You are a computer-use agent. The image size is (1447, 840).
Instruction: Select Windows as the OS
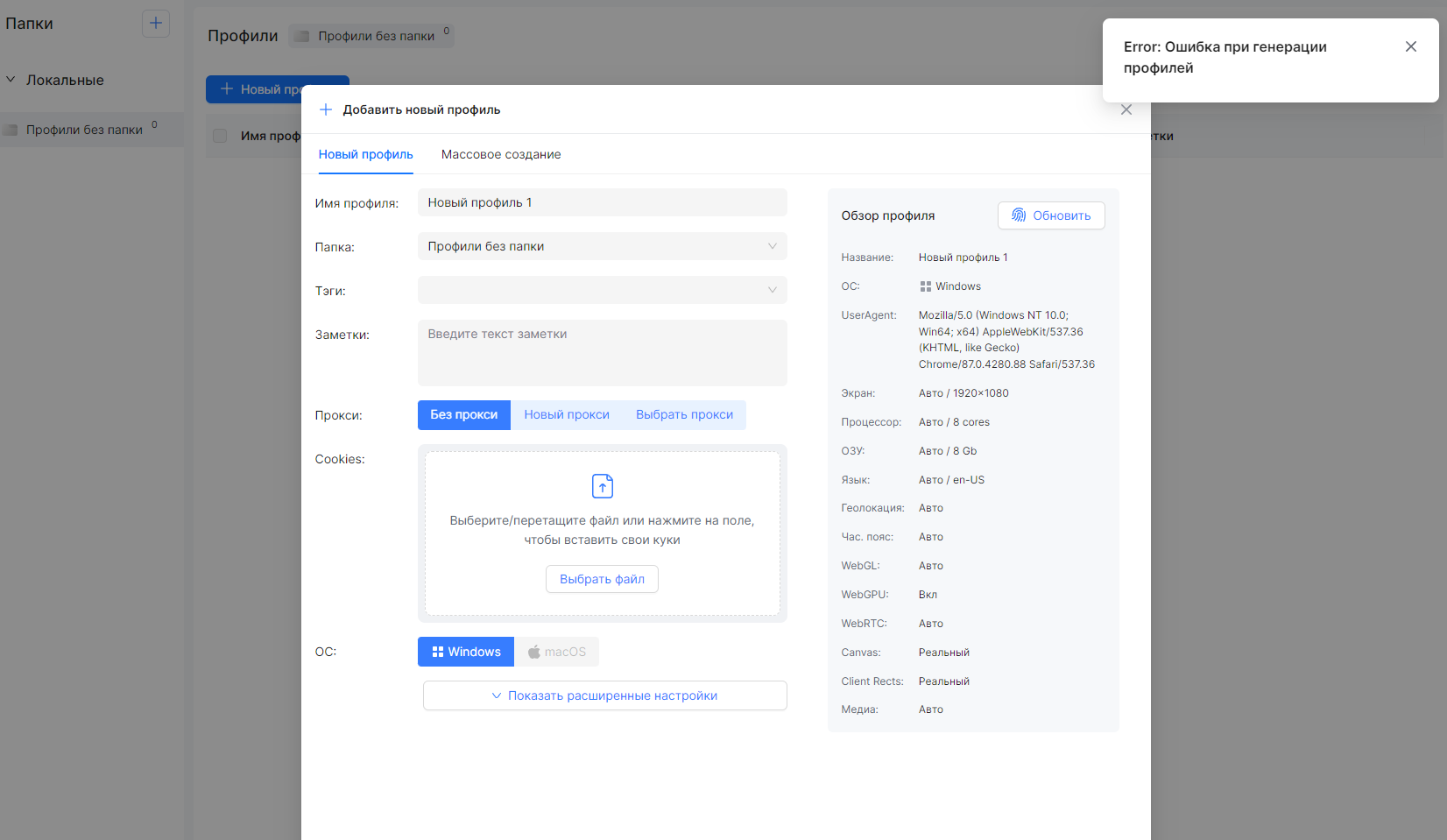(x=466, y=652)
